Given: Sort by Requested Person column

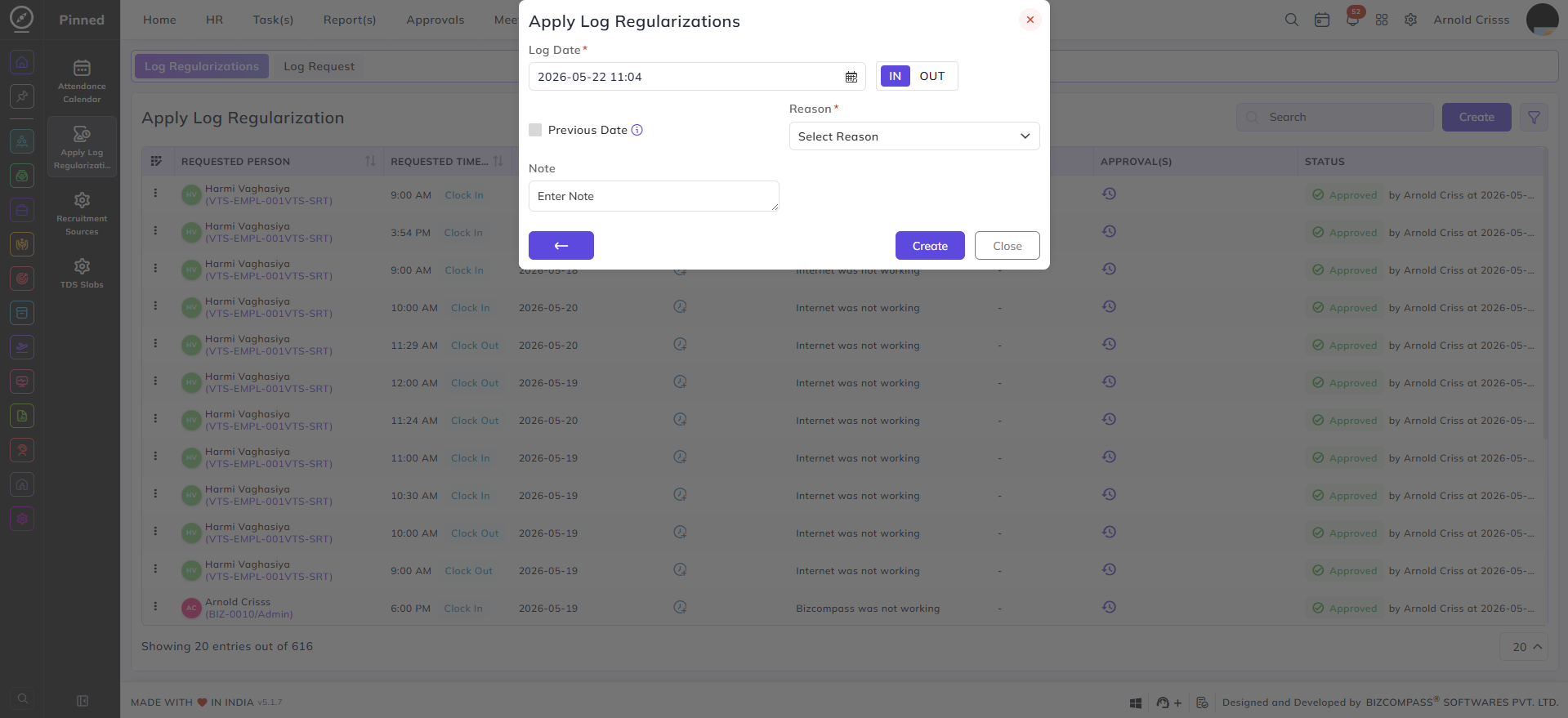Looking at the screenshot, I should [370, 161].
